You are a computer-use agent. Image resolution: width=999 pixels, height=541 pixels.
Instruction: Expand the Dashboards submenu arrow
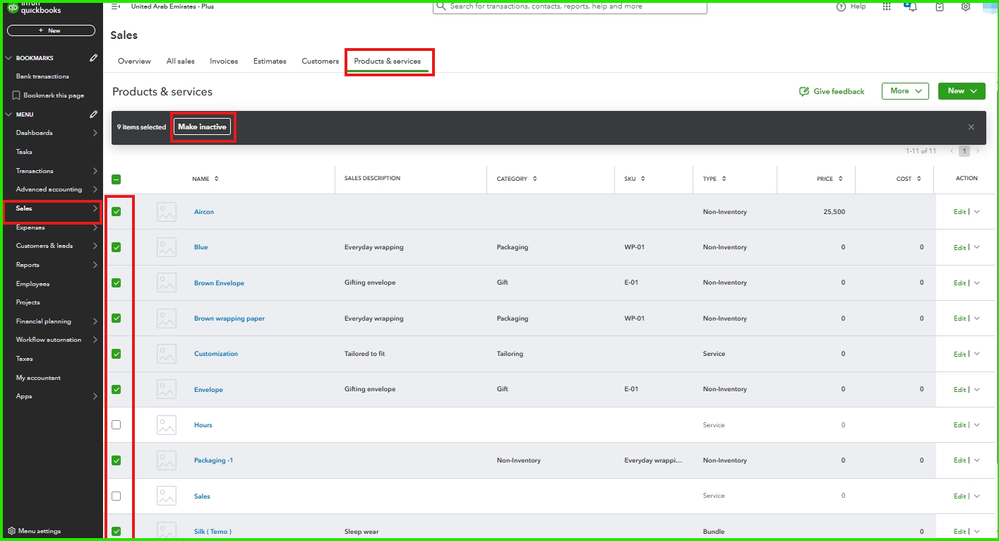[95, 133]
